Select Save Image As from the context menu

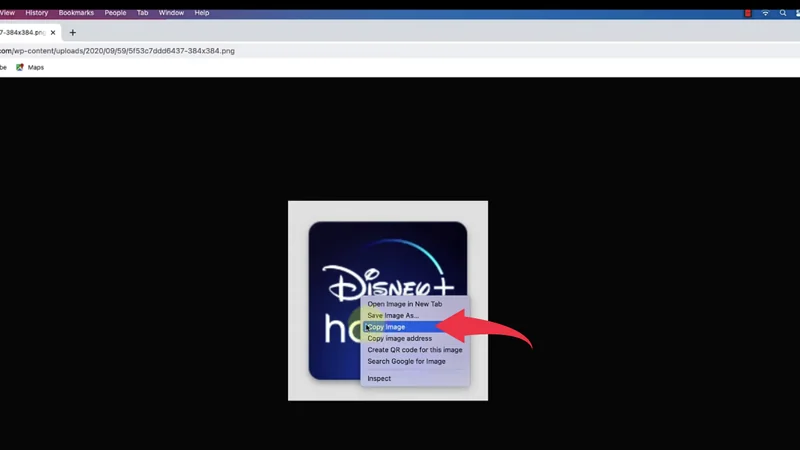tap(393, 315)
